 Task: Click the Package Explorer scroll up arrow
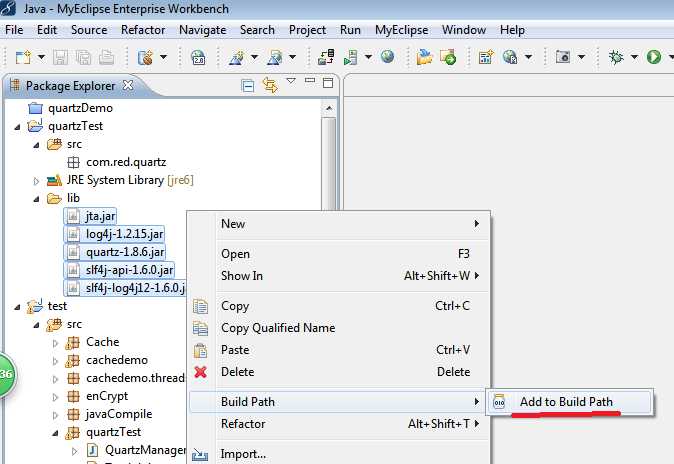point(329,108)
